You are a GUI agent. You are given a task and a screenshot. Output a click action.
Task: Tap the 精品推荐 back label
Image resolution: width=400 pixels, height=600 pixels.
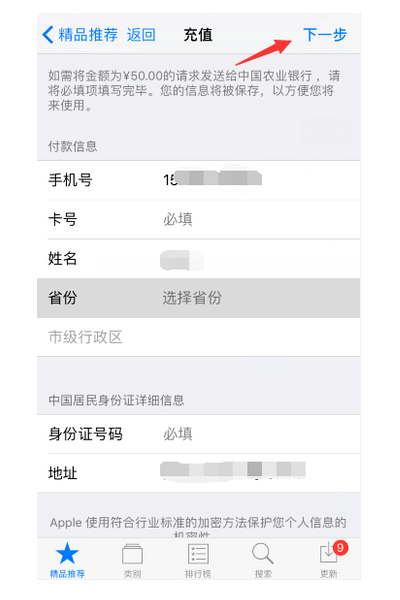click(88, 35)
